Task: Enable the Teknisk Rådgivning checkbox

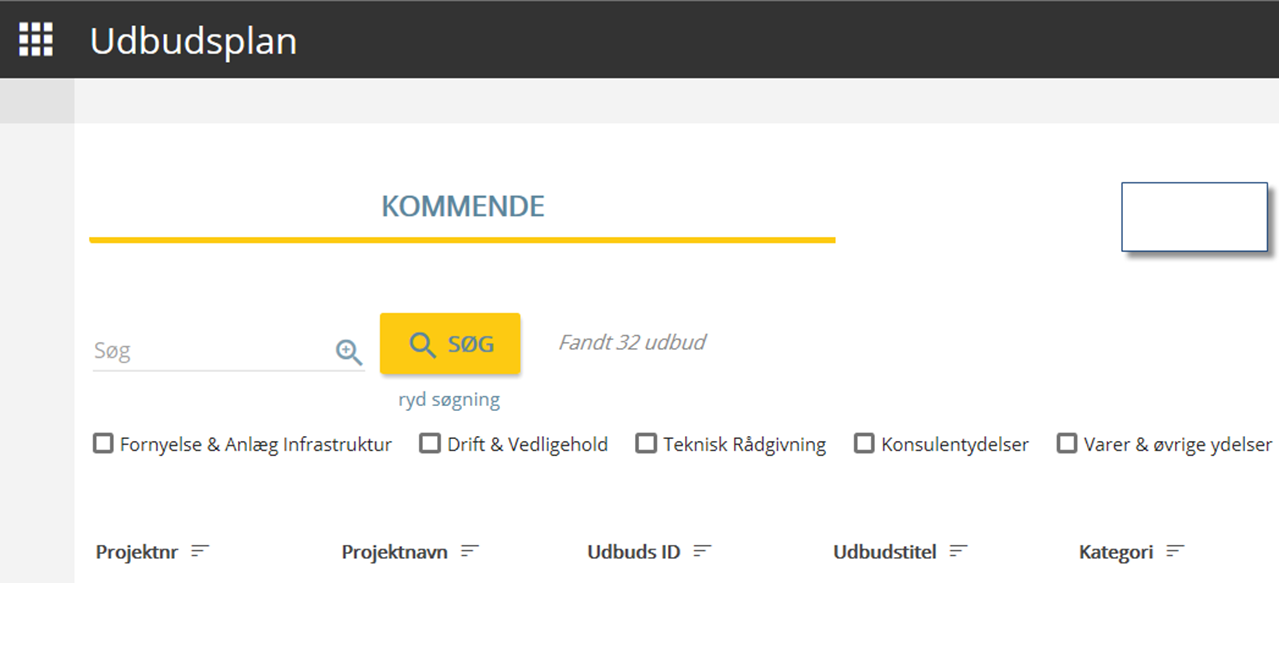Action: (x=646, y=442)
